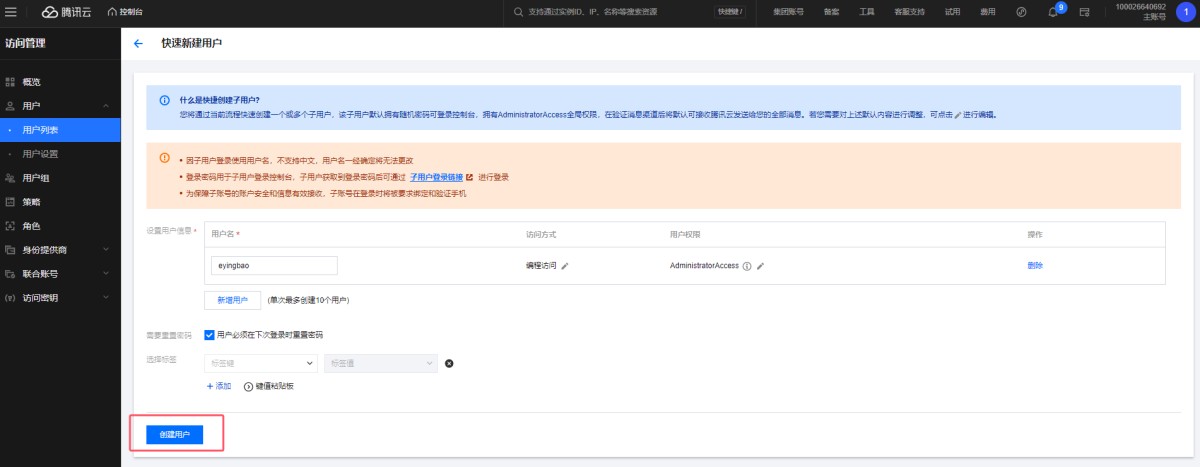1200x467 pixels.
Task: Edit AdministratorAccess permission via pencil icon
Action: click(760, 266)
